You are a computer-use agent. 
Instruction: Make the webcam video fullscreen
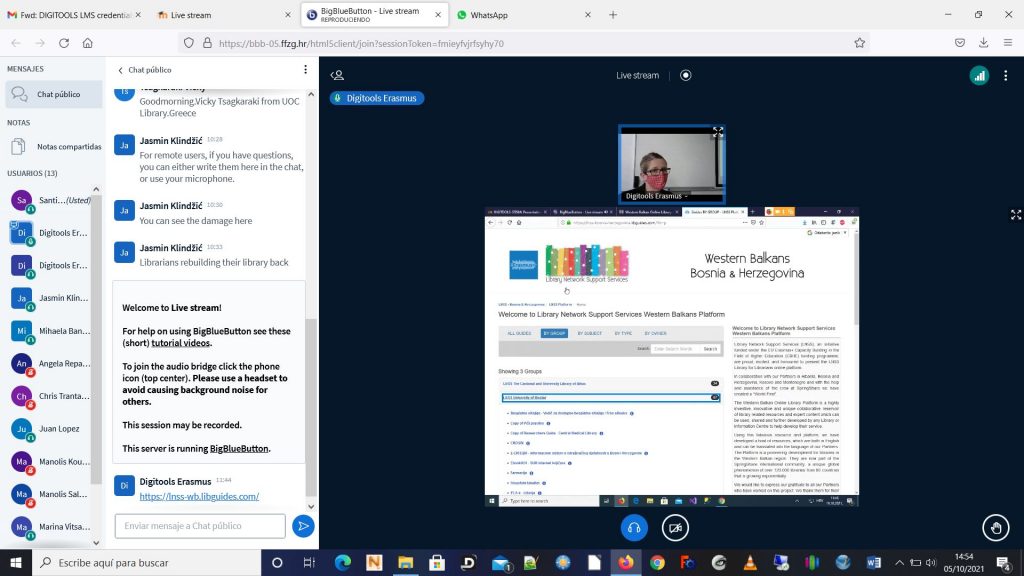point(717,132)
